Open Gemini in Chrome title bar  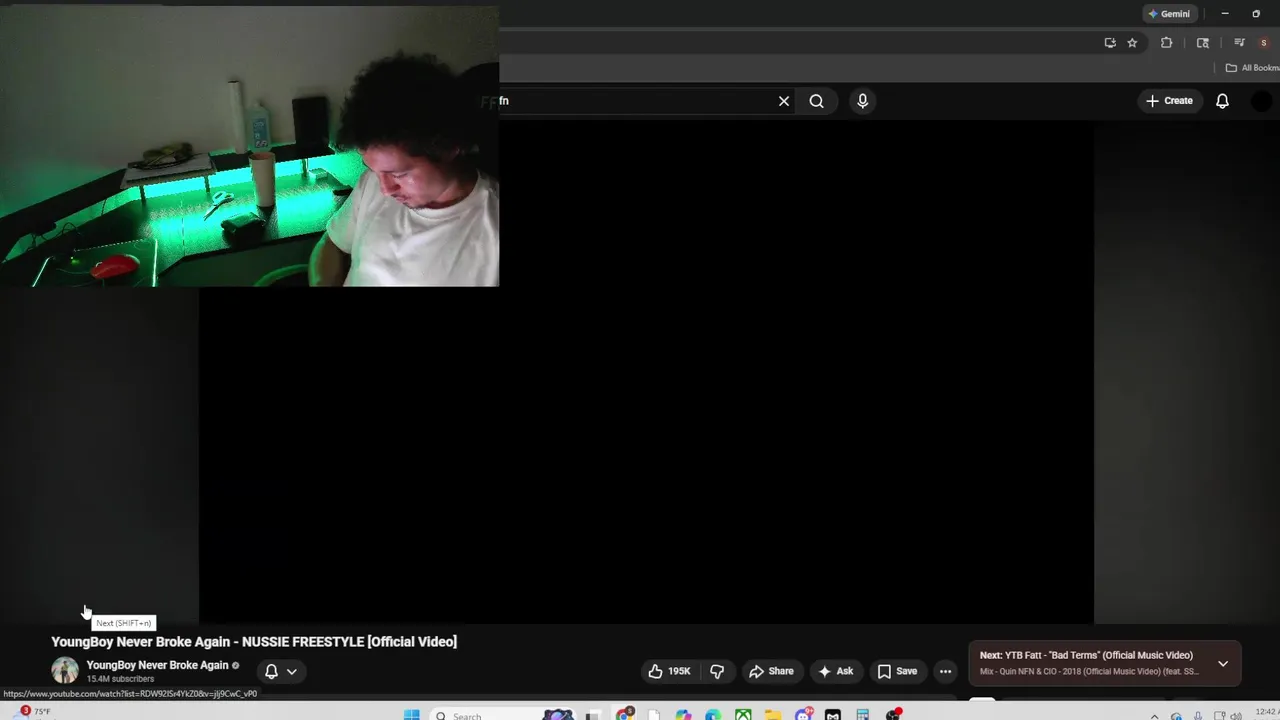point(1169,14)
